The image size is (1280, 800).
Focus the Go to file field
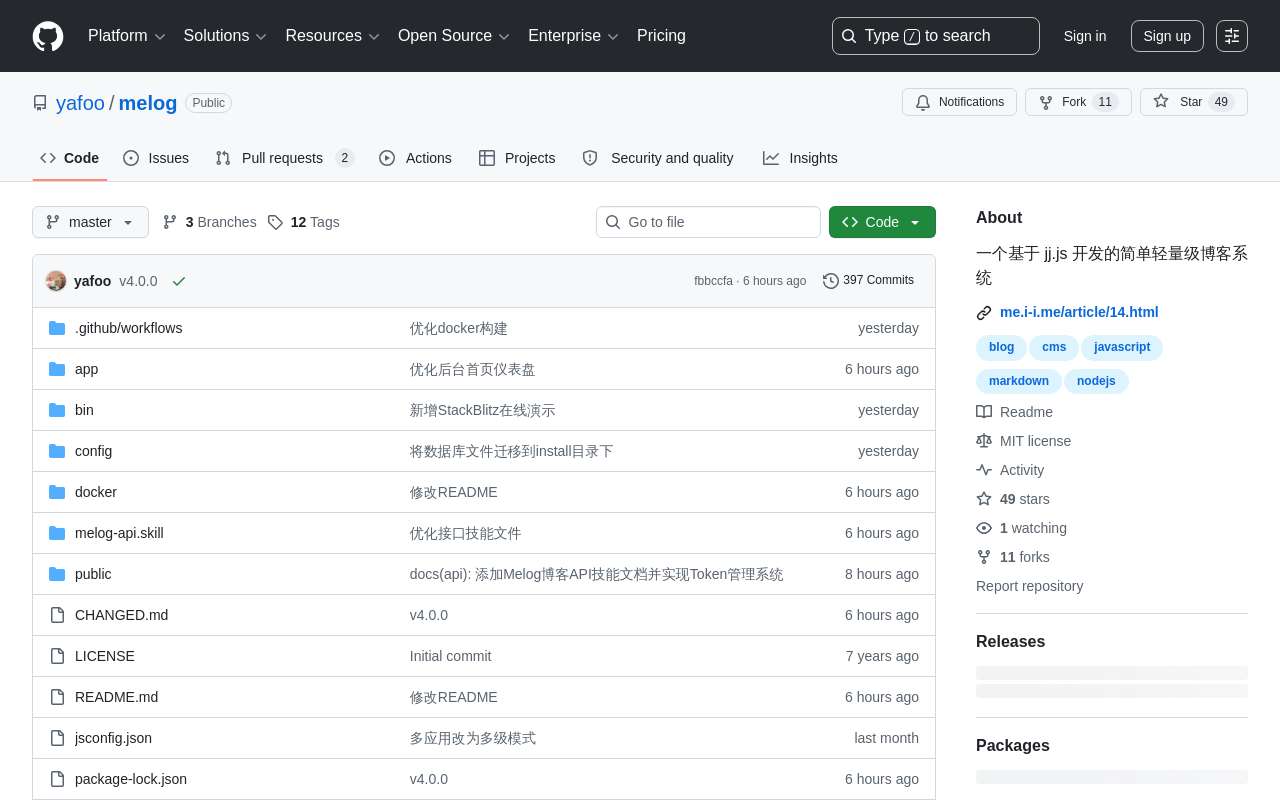pos(708,222)
